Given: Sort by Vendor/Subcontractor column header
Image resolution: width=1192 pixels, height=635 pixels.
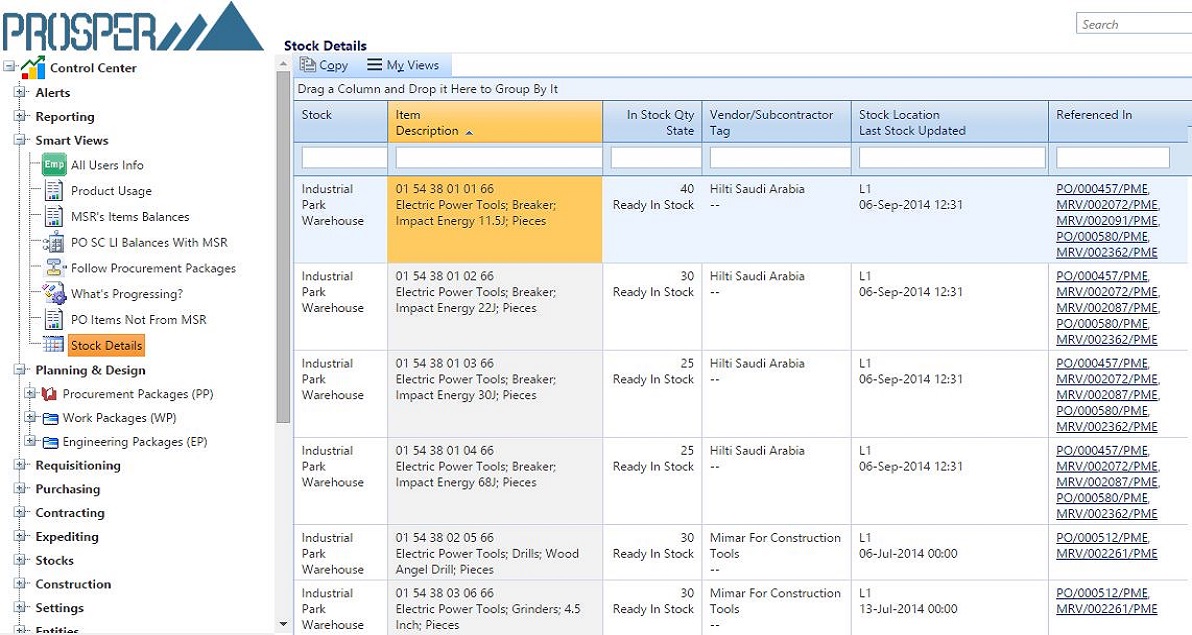Looking at the screenshot, I should pos(776,122).
